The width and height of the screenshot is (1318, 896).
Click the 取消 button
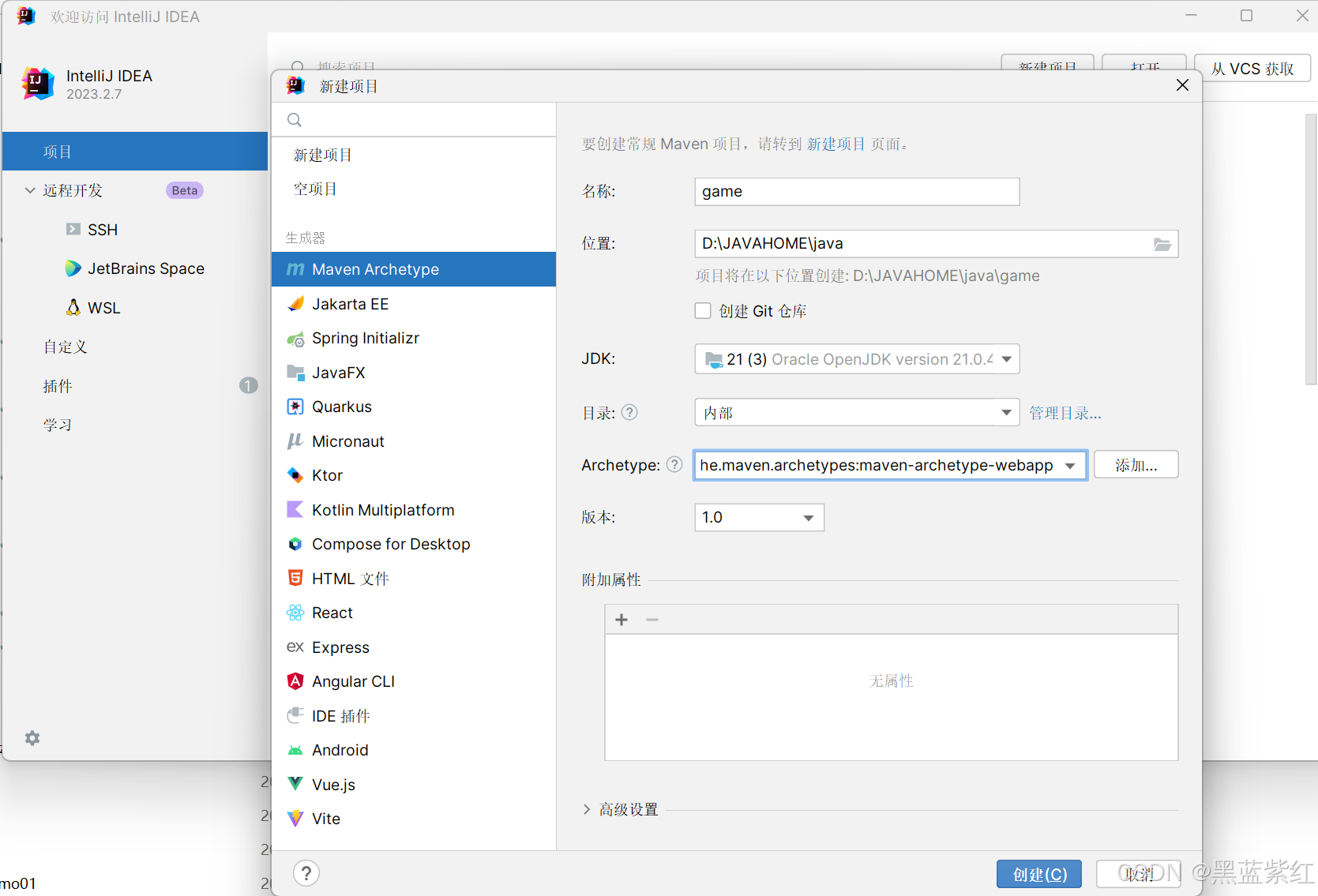pos(1139,874)
